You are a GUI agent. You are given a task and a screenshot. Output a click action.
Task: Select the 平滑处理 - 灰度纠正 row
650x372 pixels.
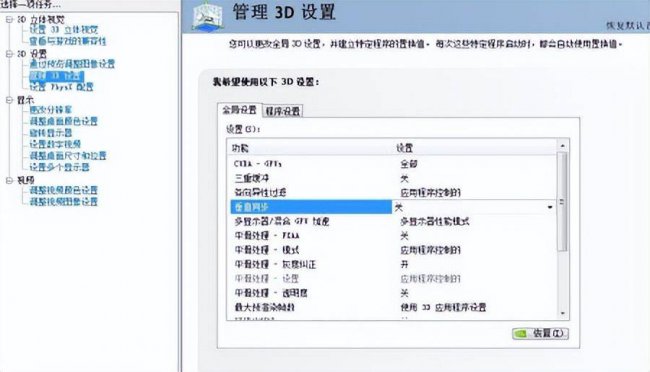pyautogui.click(x=392, y=264)
